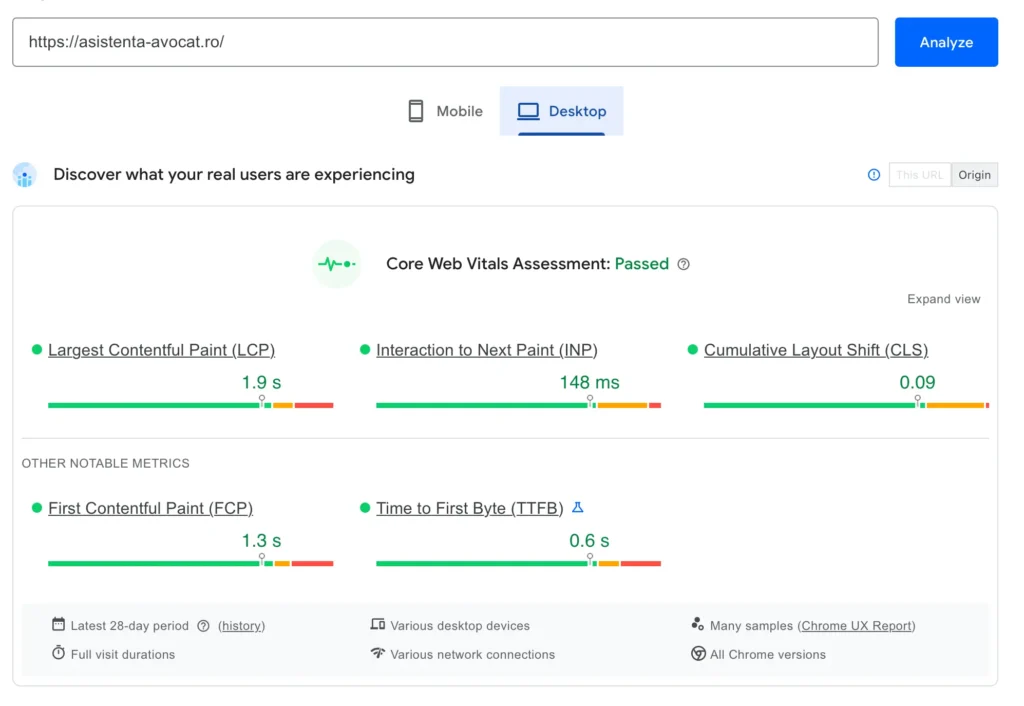Screen dimensions: 1024x706
Task: Click the calendar icon by 28-day period
Action: click(58, 624)
